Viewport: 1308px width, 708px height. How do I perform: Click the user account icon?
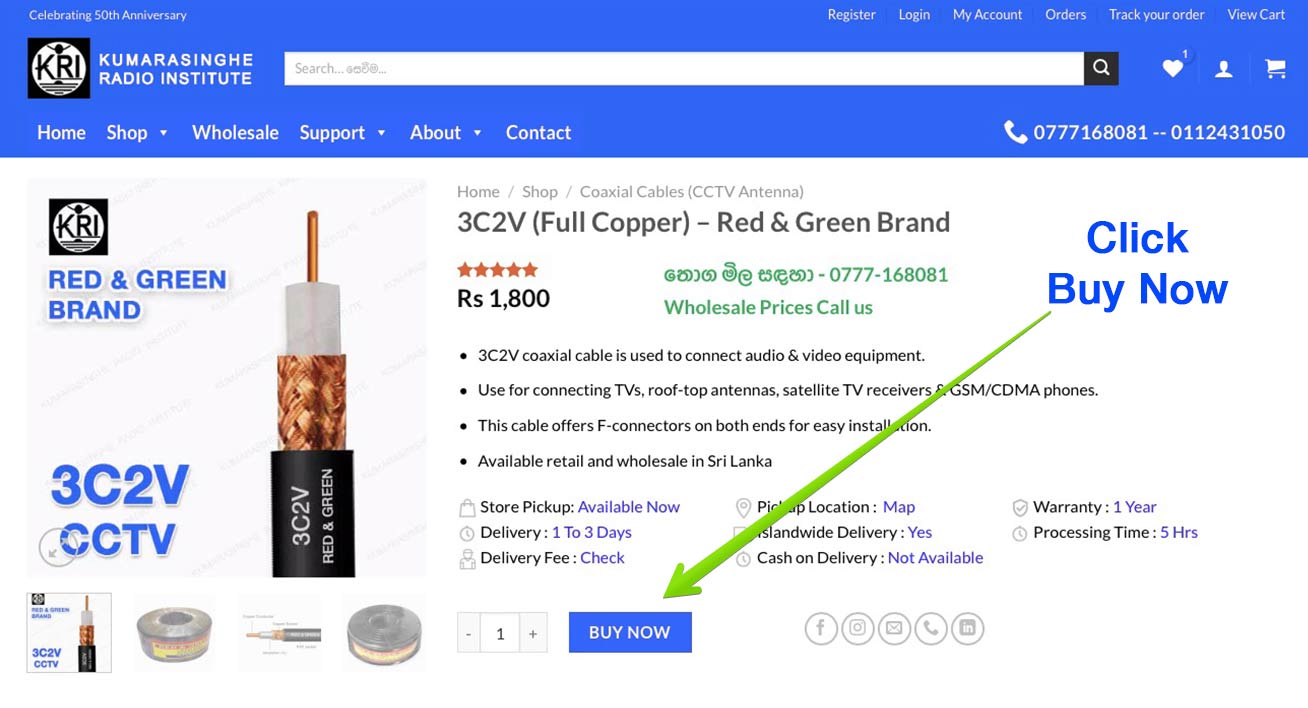click(1223, 69)
